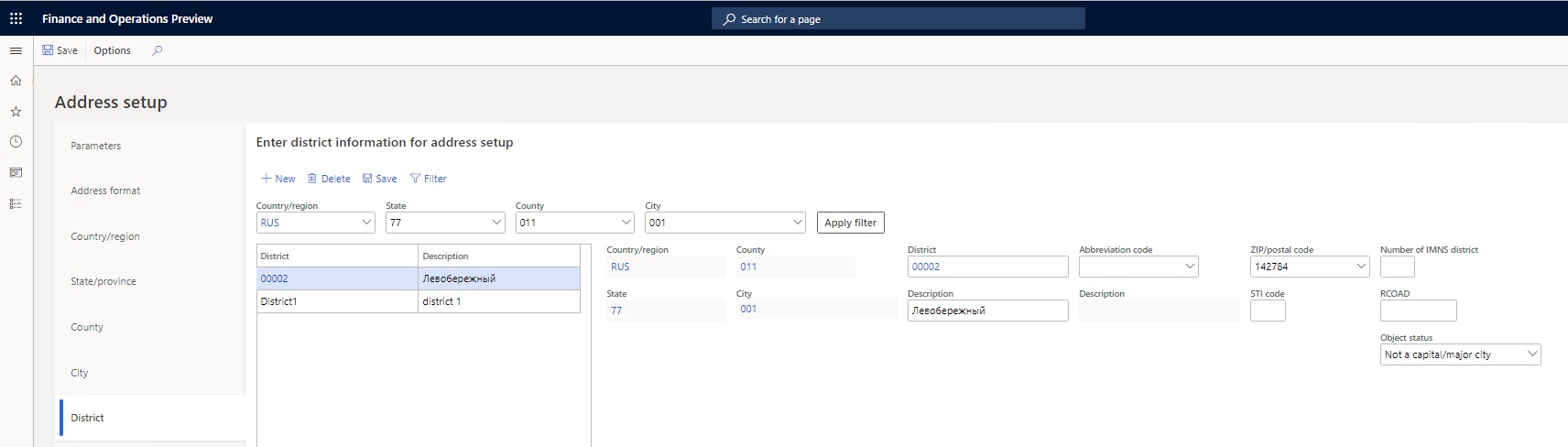Sort by District column header
The height and width of the screenshot is (447, 1568).
pos(337,256)
